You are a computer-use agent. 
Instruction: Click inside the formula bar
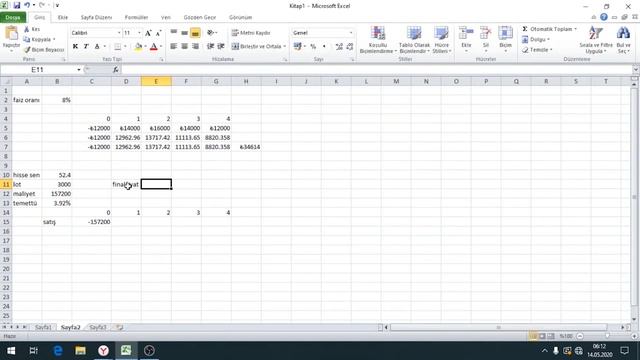(376, 70)
